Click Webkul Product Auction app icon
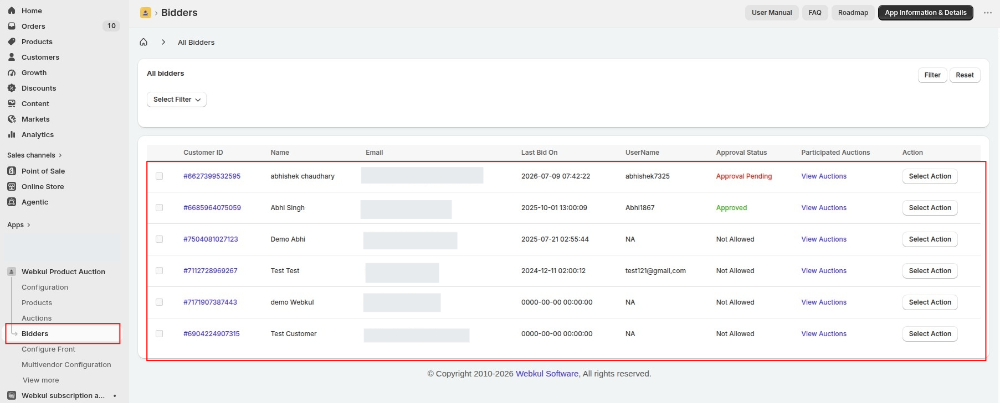Screen dimensions: 1000x403 click(x=11, y=272)
